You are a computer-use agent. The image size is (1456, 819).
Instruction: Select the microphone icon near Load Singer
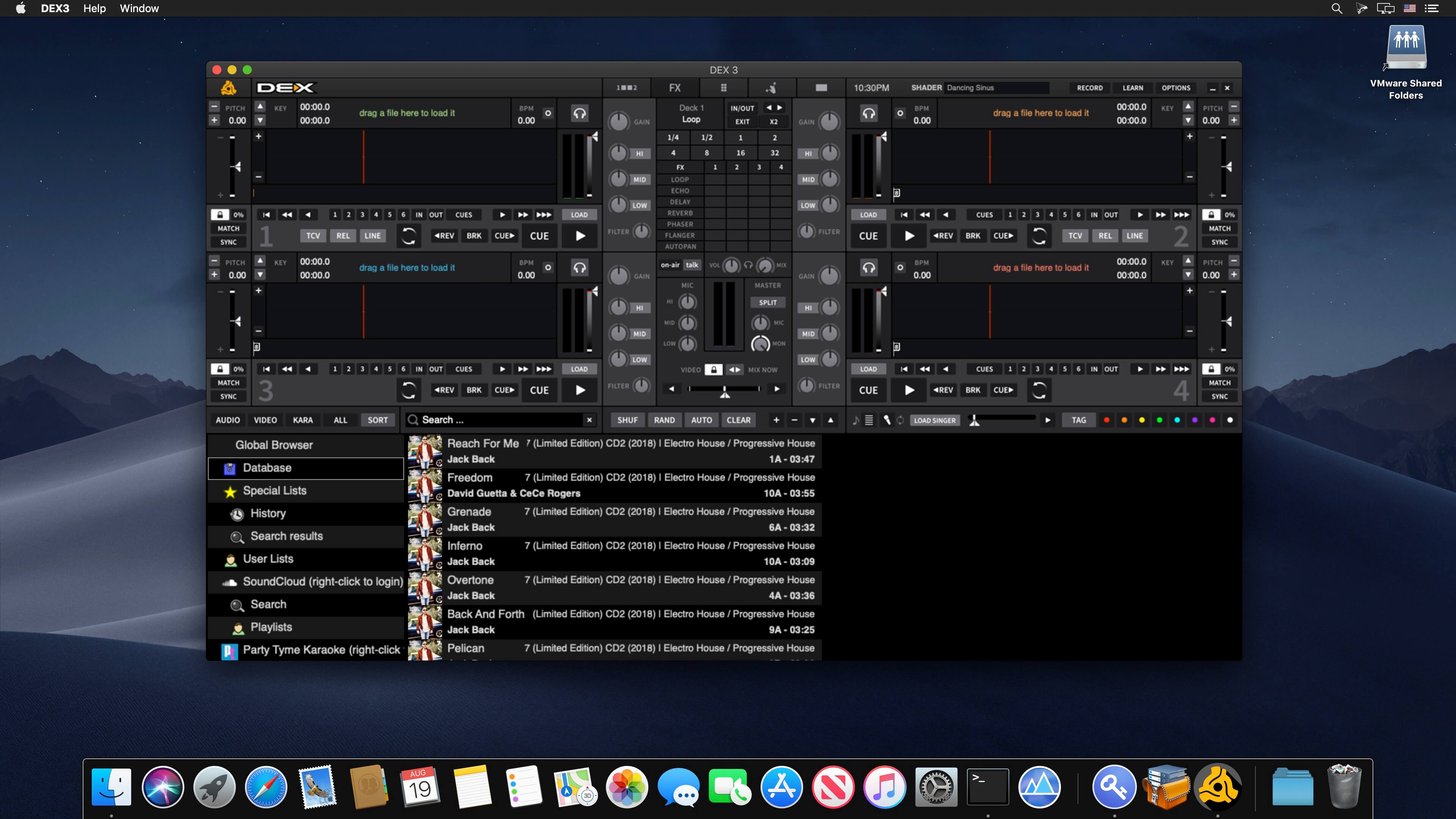pos(887,420)
